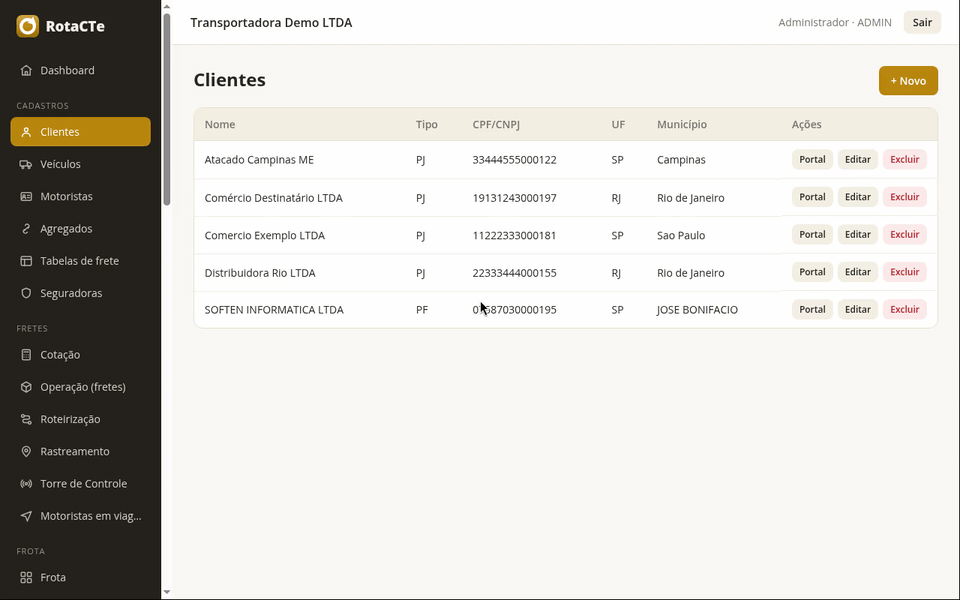Select the CNPJ 19131243000197 cell
This screenshot has width=960, height=600.
coord(514,198)
